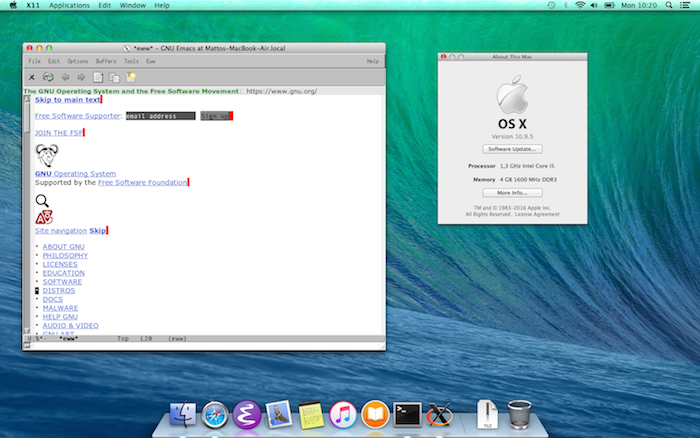Screen dimensions: 700x438
Task: Open Mail stamp icon in Dock
Action: 279,415
